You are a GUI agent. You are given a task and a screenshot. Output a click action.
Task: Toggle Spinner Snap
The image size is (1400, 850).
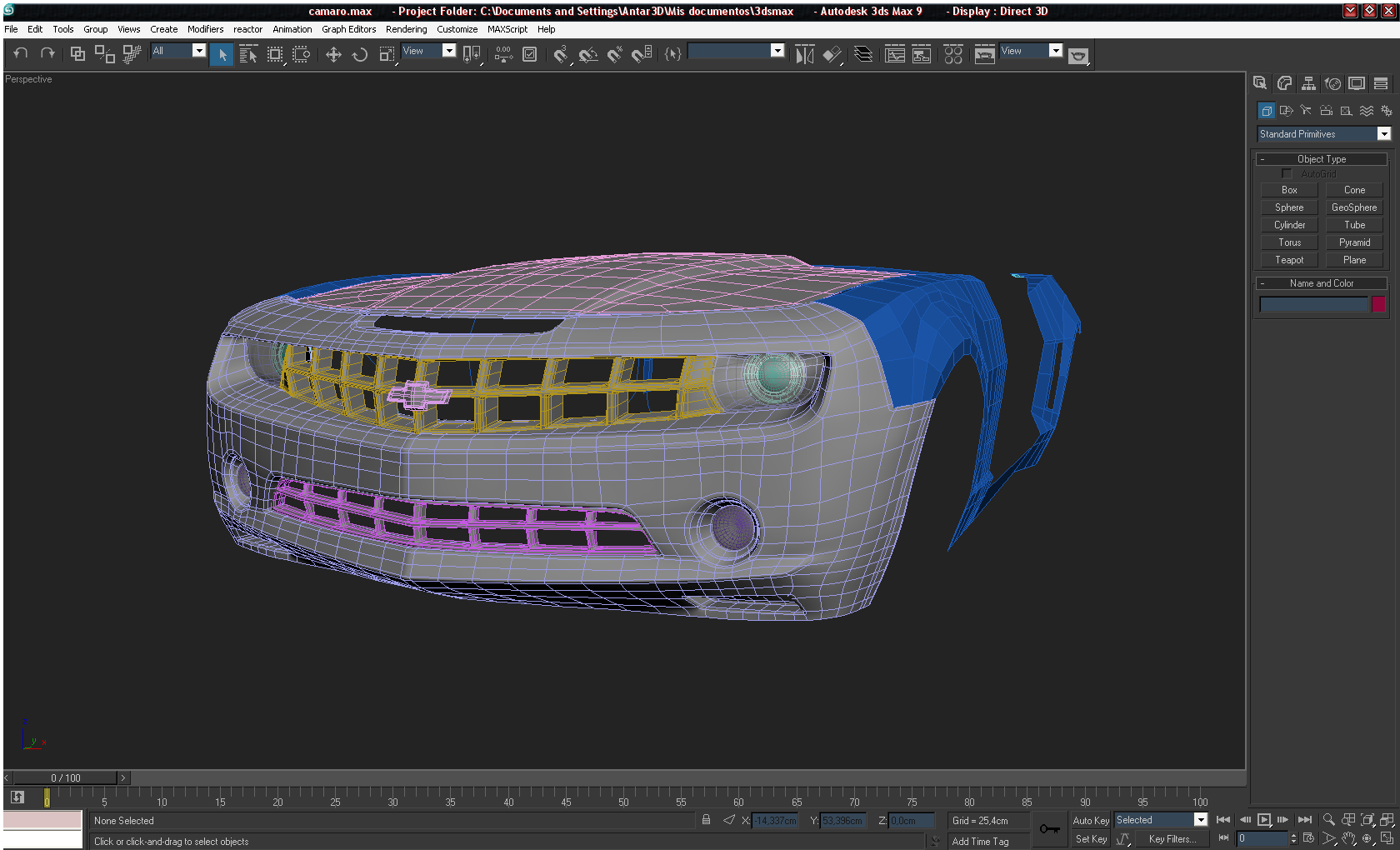(642, 54)
